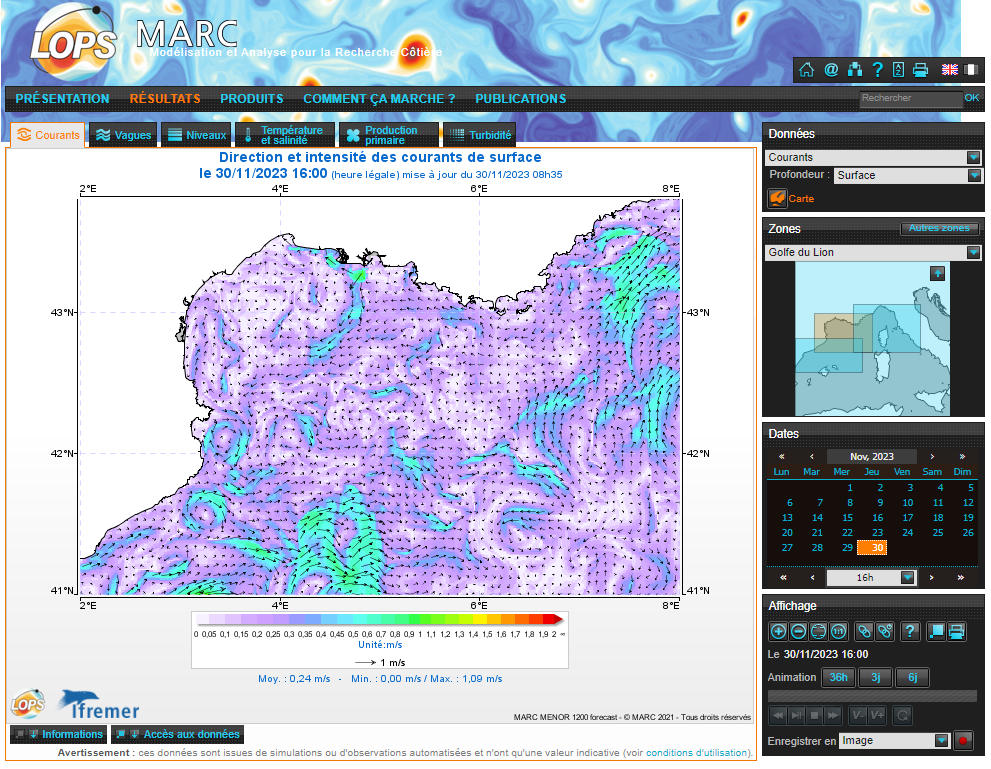Toggle the contrast switch beside the flag

point(970,69)
